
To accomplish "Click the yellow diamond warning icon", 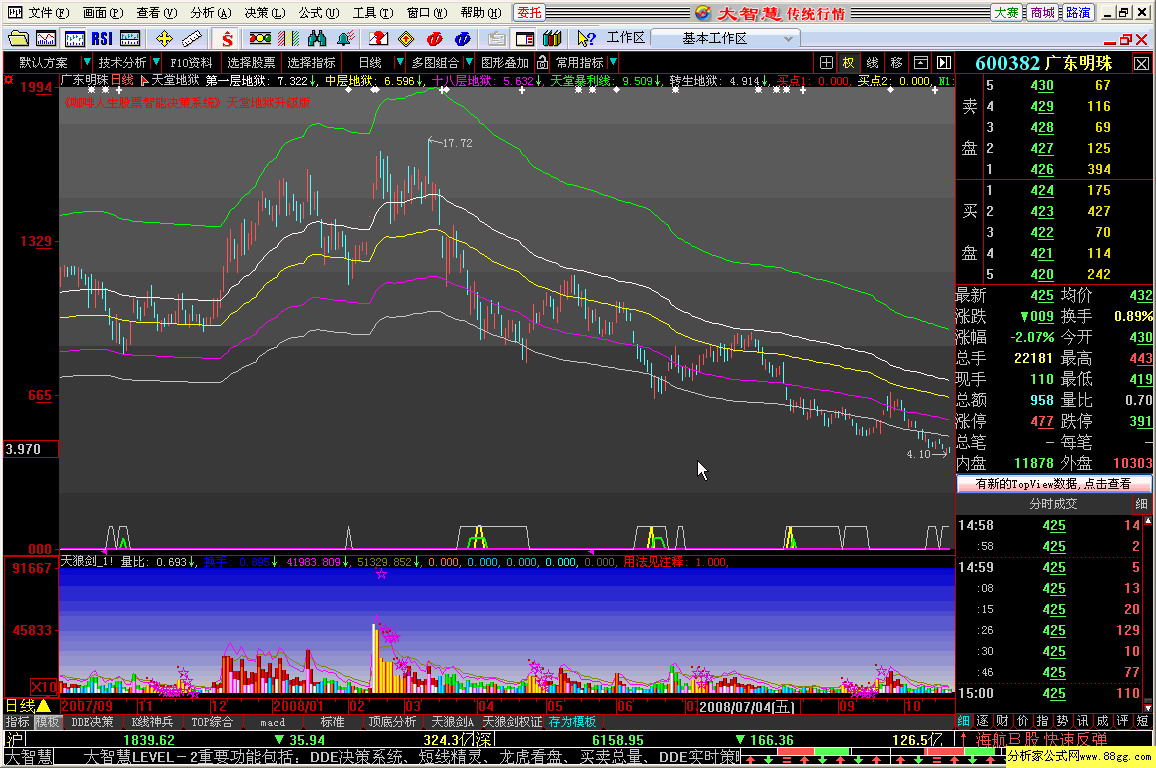I will (x=406, y=38).
